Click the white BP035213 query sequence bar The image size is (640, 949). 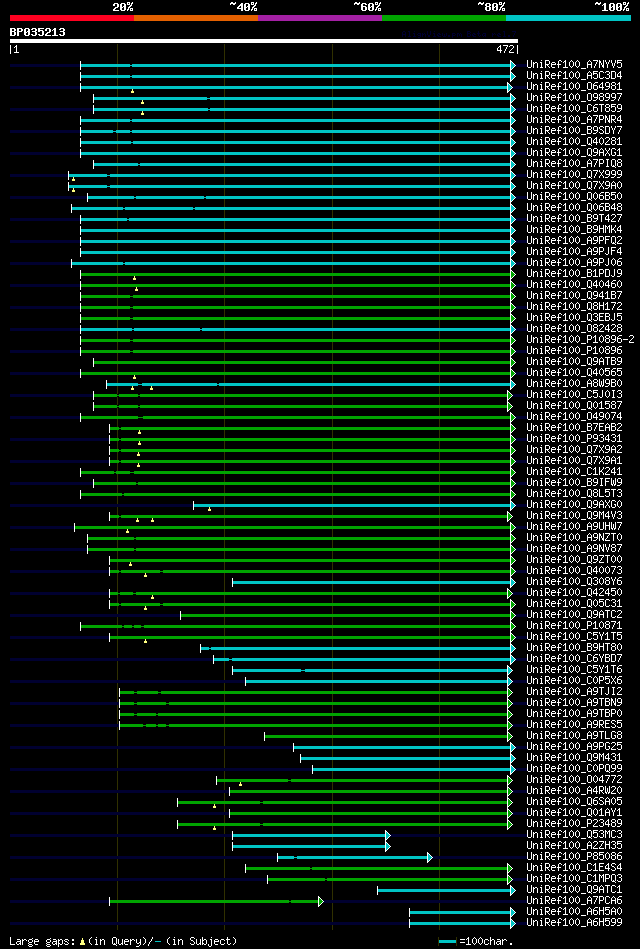click(263, 41)
